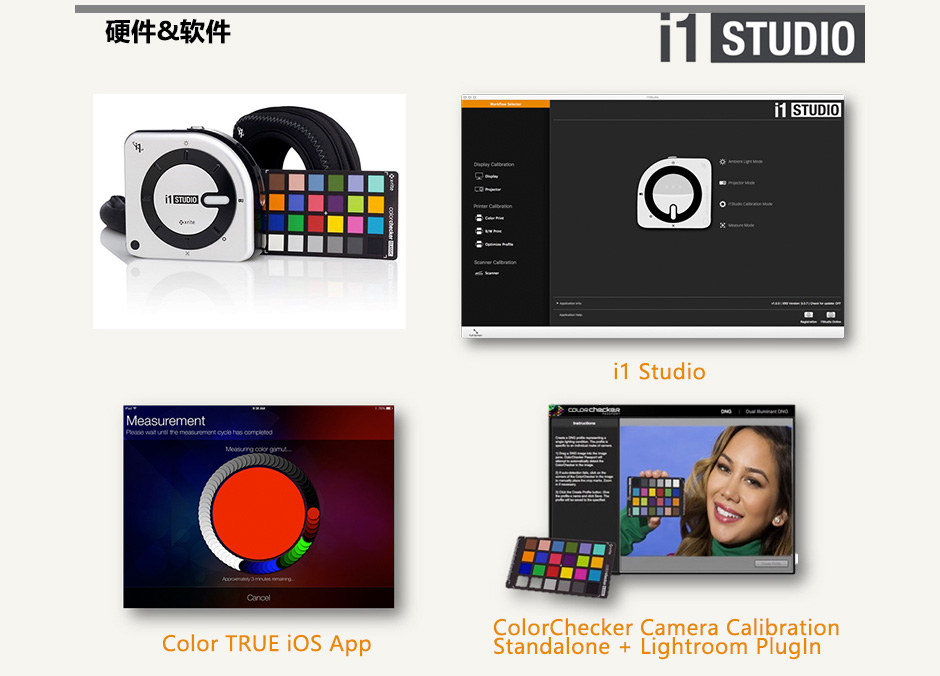Click the Registration icon in i1 Studio
Image resolution: width=940 pixels, height=676 pixels.
pos(808,314)
